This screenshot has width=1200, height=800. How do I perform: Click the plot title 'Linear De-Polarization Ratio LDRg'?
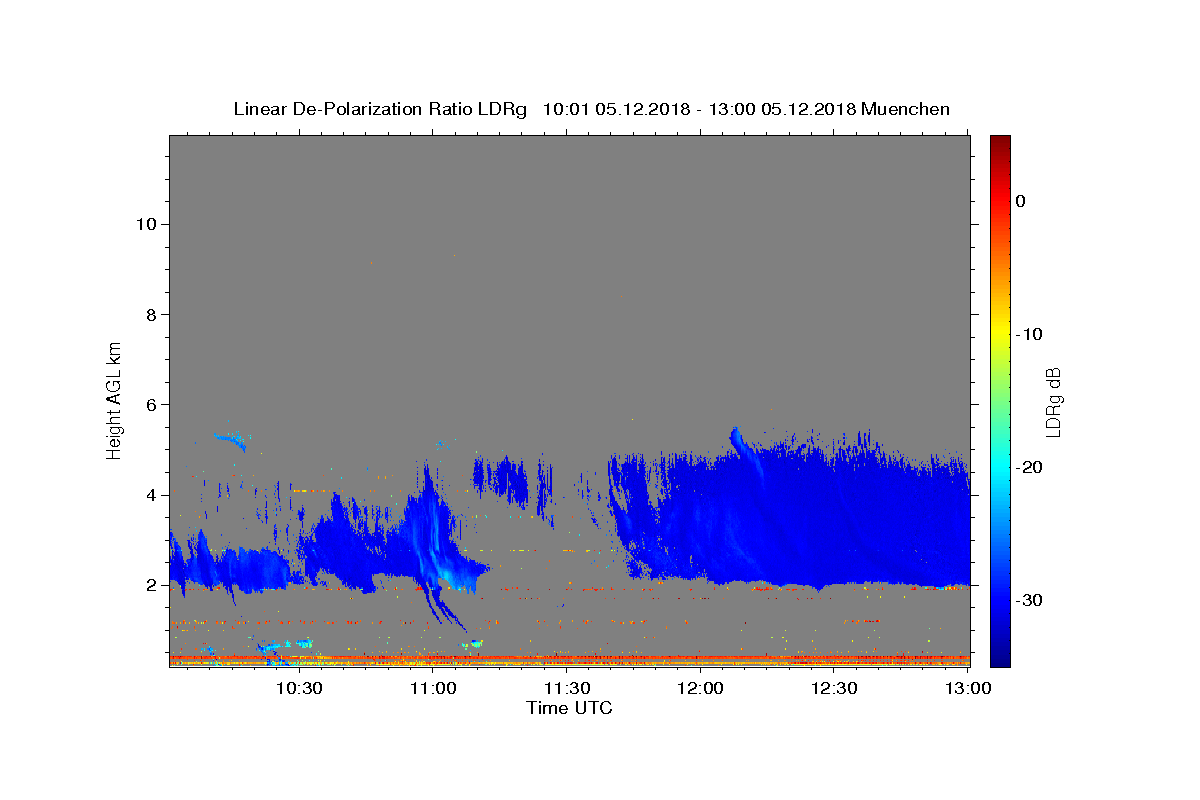click(379, 109)
